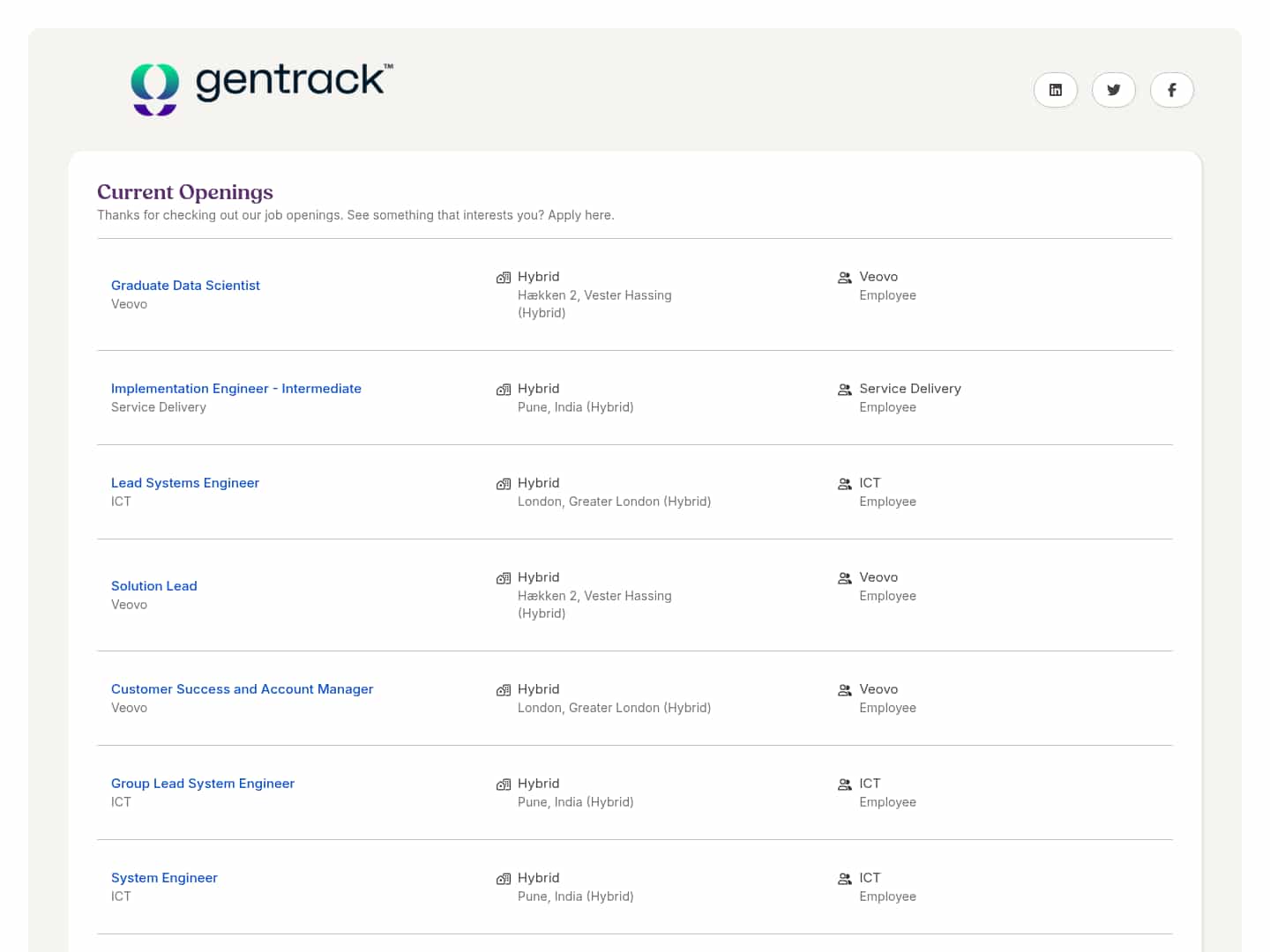
Task: Click the Twitter bird icon
Action: coord(1113,90)
